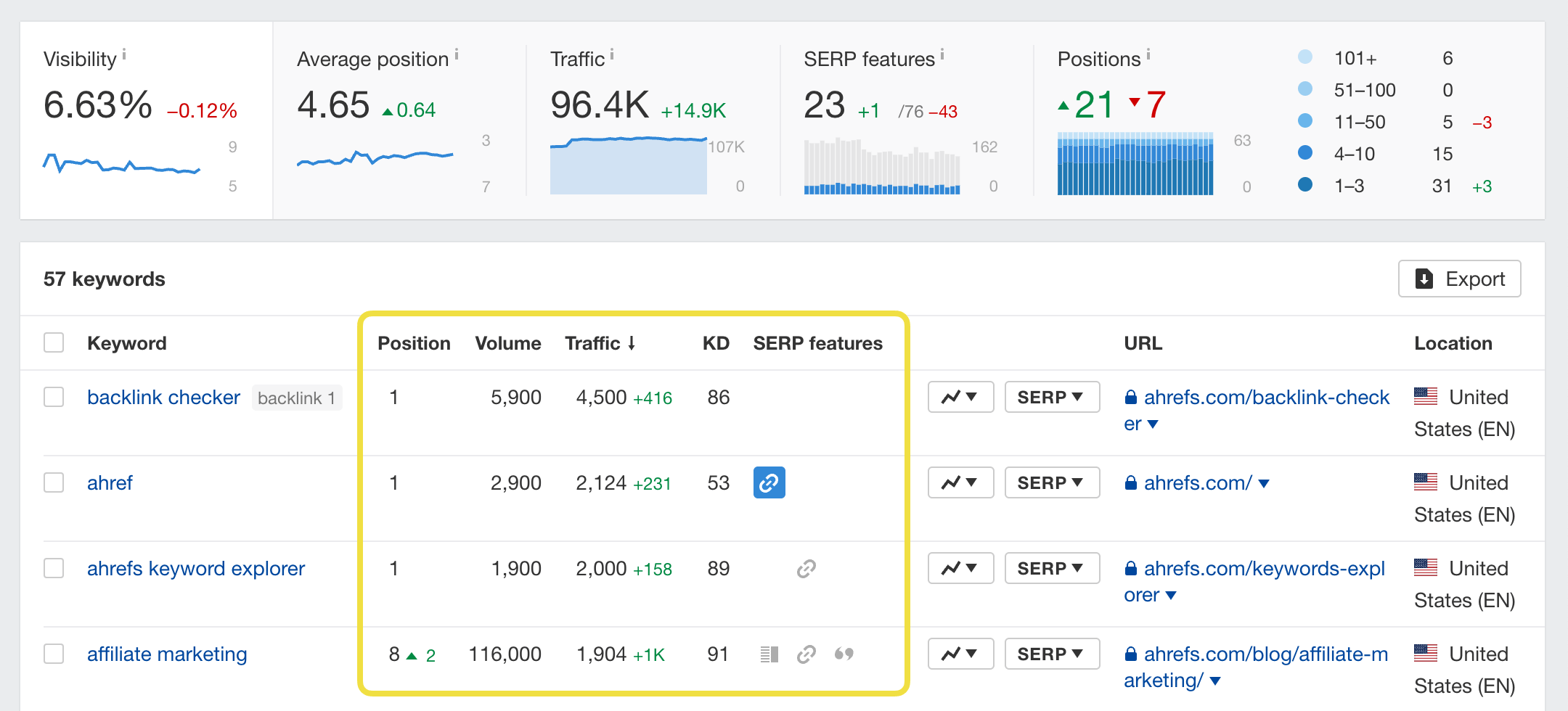Click the Export button
The image size is (1568, 711).
pyautogui.click(x=1459, y=279)
